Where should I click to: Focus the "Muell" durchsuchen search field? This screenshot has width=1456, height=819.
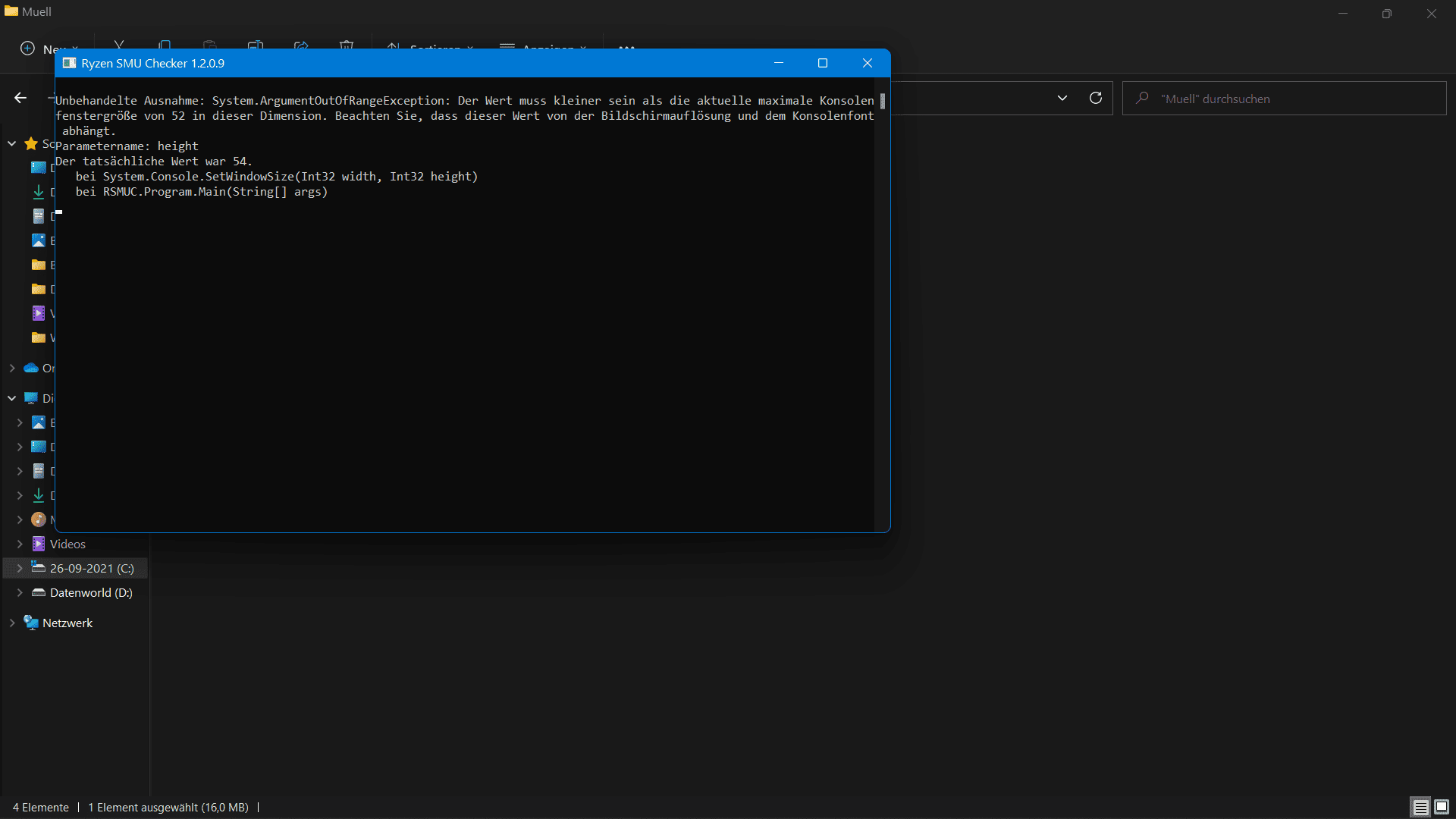tap(1285, 99)
